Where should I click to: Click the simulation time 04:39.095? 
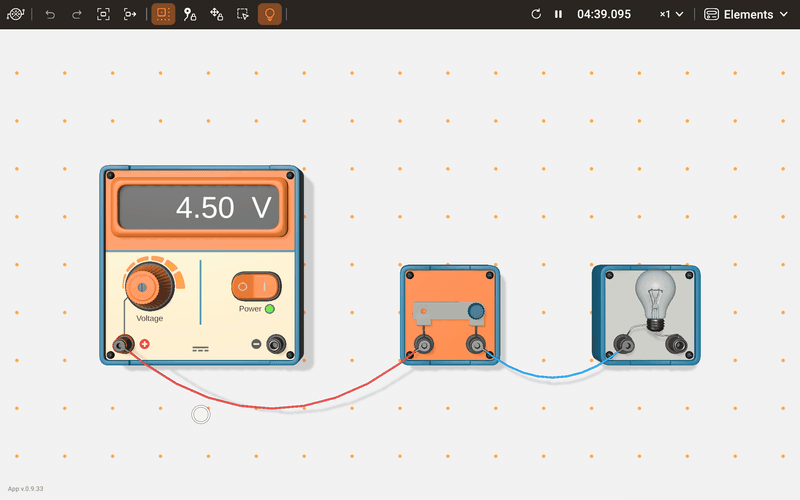pyautogui.click(x=604, y=14)
